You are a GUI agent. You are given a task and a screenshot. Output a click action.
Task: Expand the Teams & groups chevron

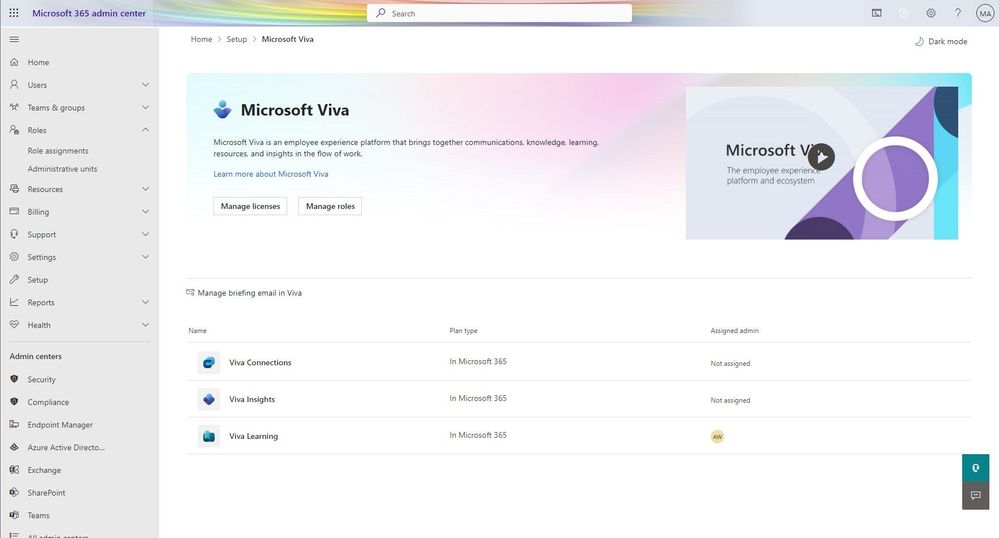[145, 107]
